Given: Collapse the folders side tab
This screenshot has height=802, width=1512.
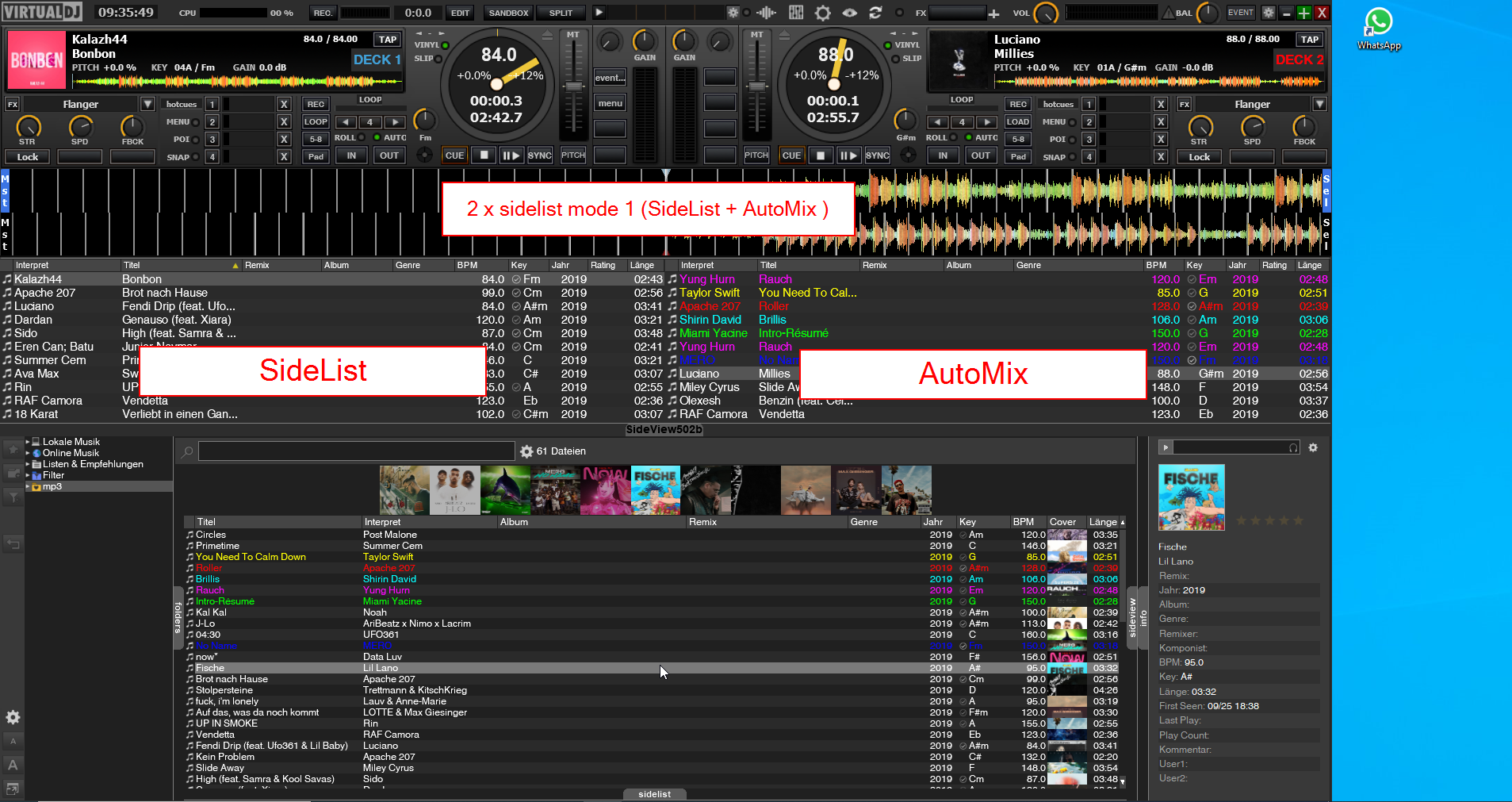Looking at the screenshot, I should tap(178, 618).
